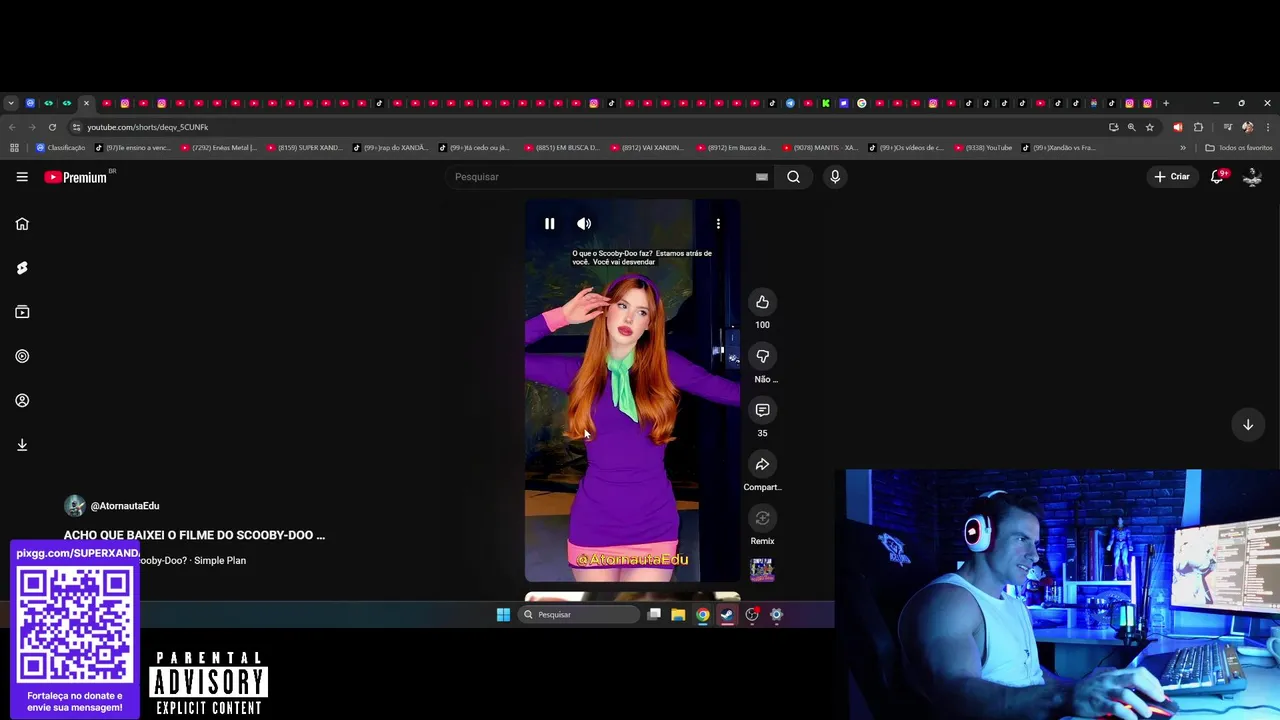Pause the playing Short
1280x720 pixels.
click(x=549, y=224)
